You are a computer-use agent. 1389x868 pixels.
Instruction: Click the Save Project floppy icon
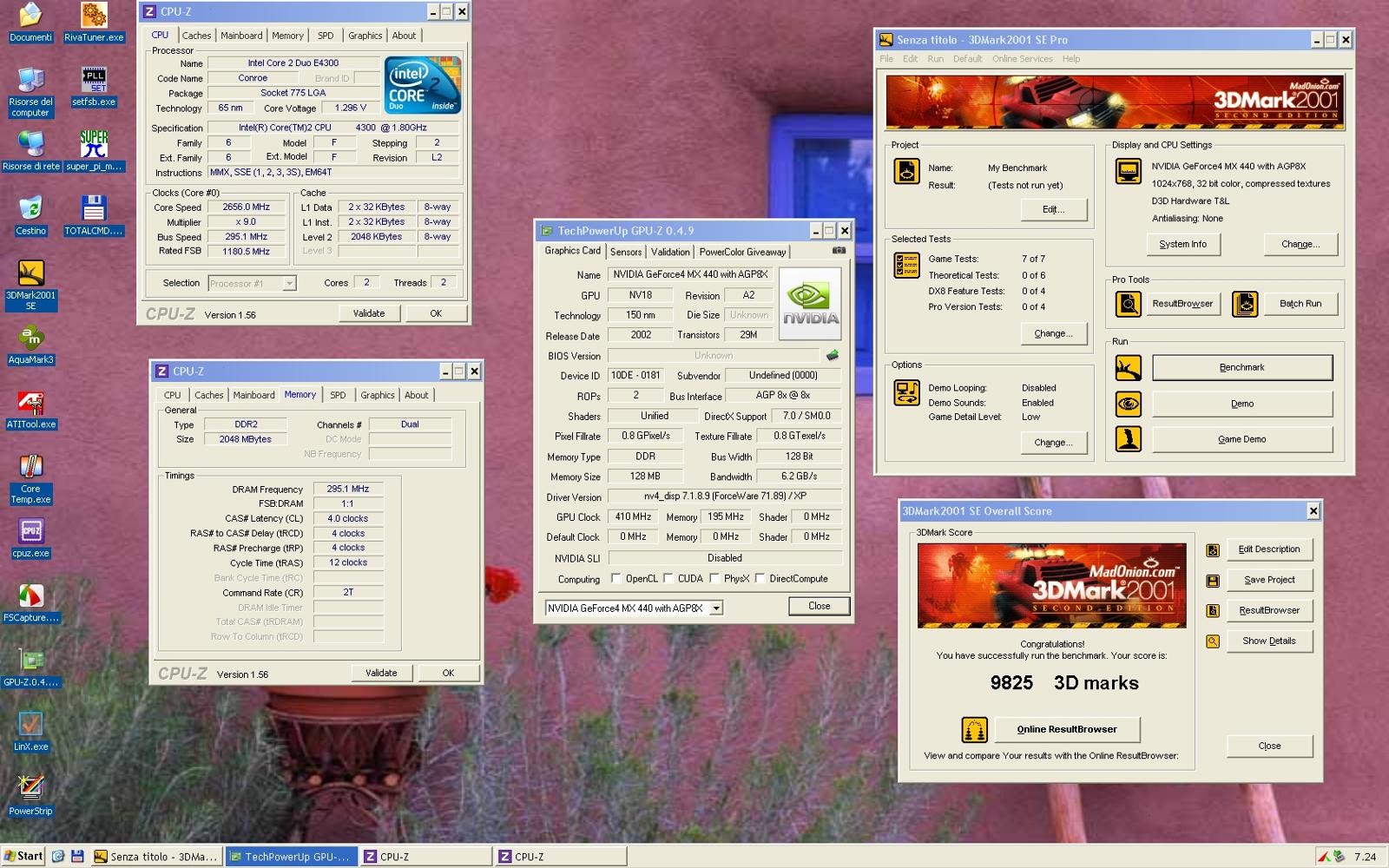pyautogui.click(x=1213, y=581)
